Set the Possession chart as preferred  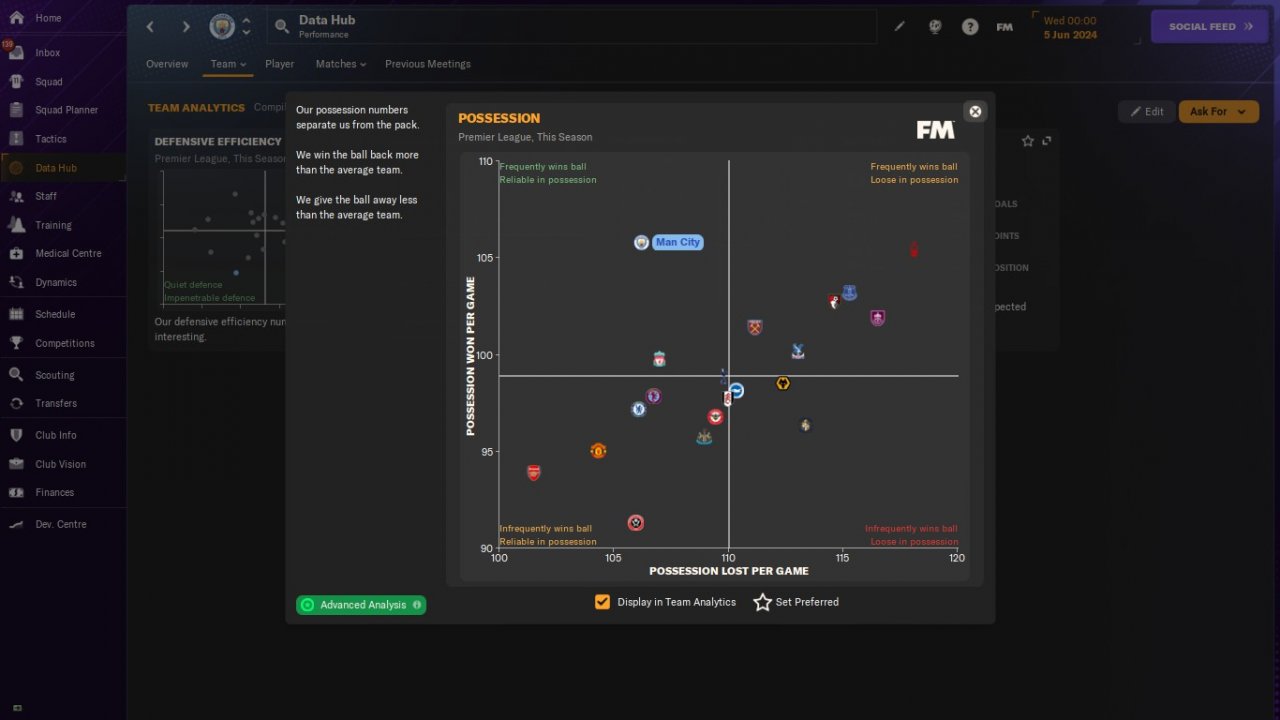(x=796, y=602)
